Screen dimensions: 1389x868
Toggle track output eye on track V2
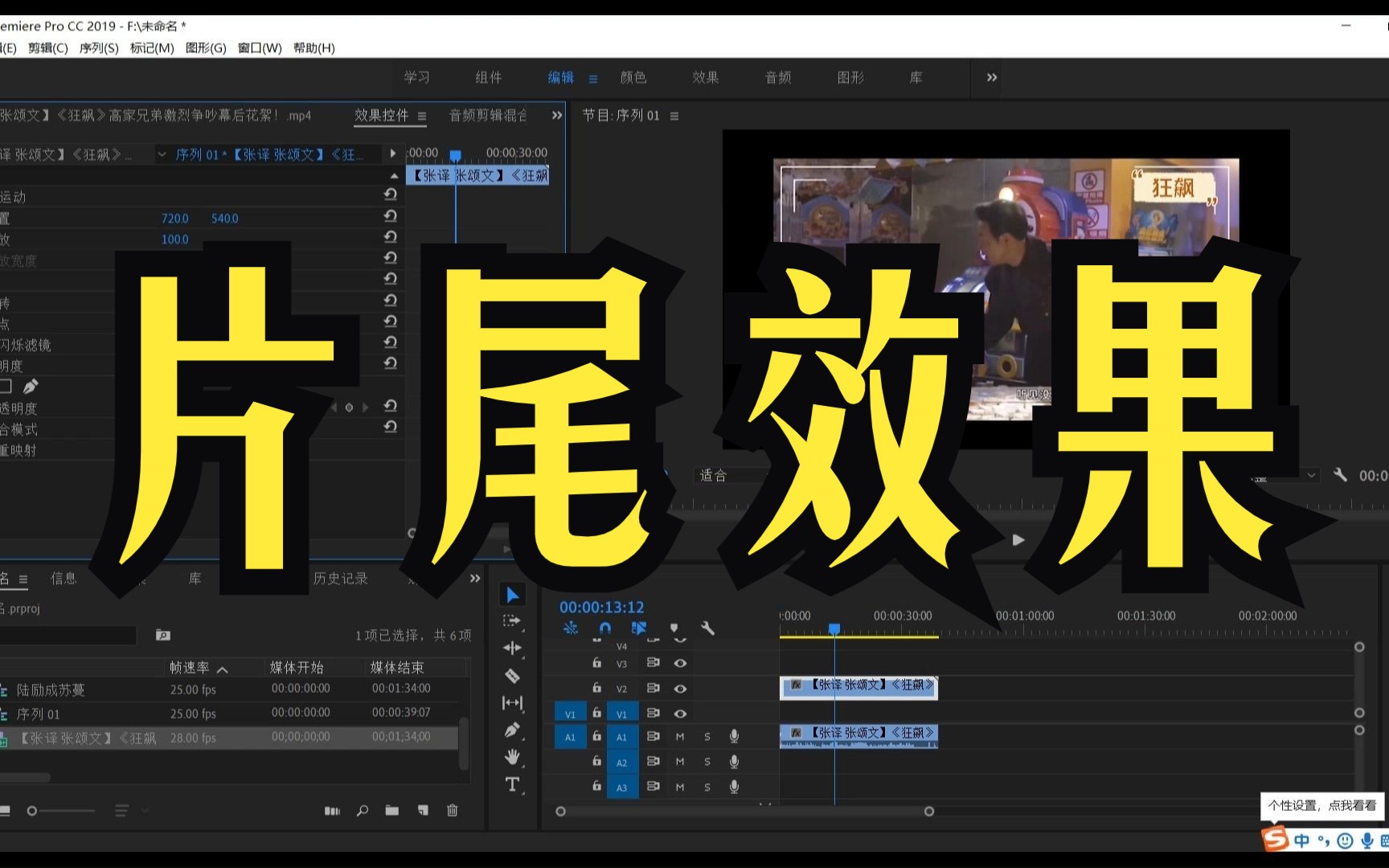pyautogui.click(x=680, y=688)
